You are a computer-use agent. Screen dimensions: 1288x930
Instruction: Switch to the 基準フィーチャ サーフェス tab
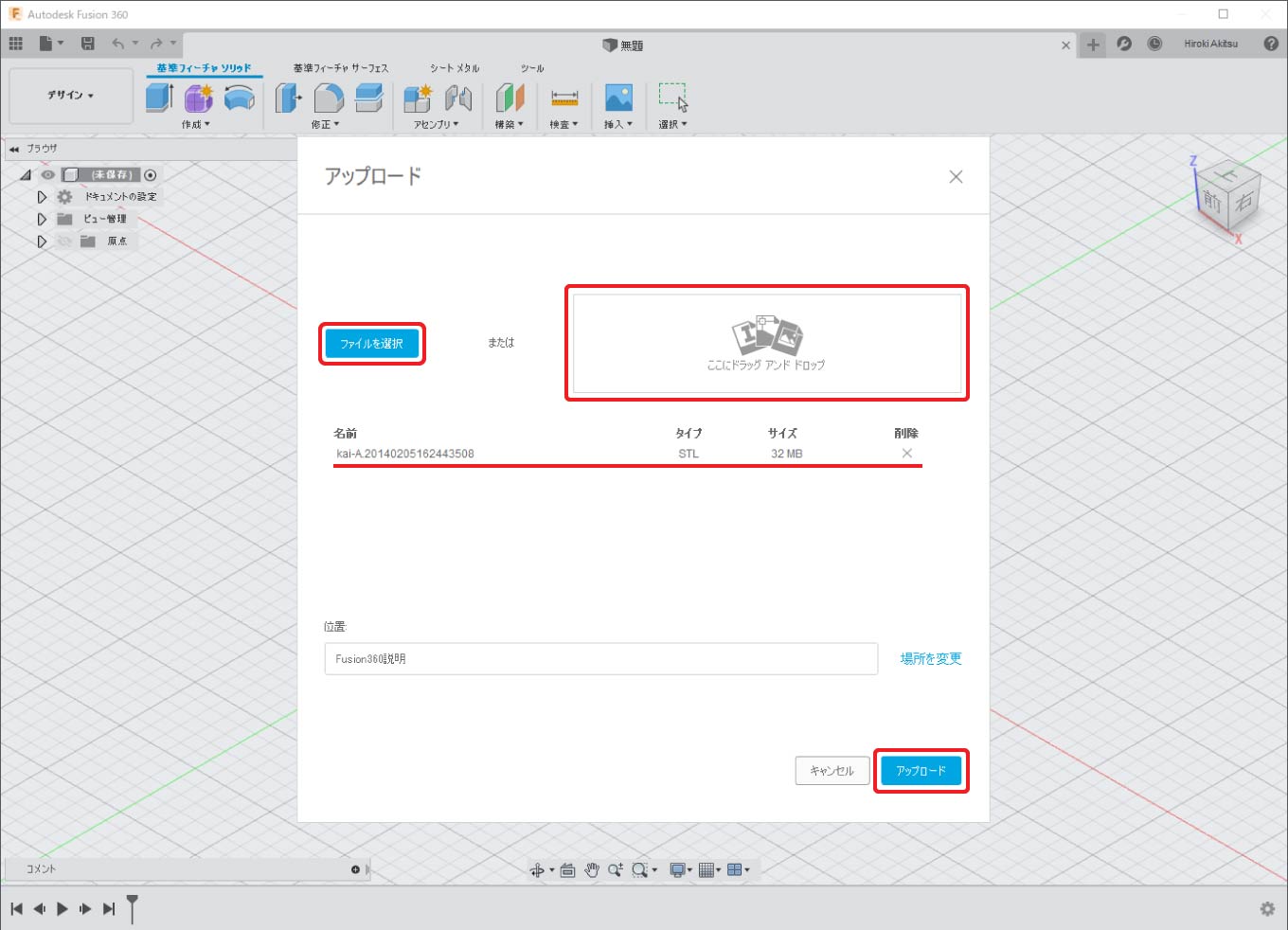pos(341,68)
